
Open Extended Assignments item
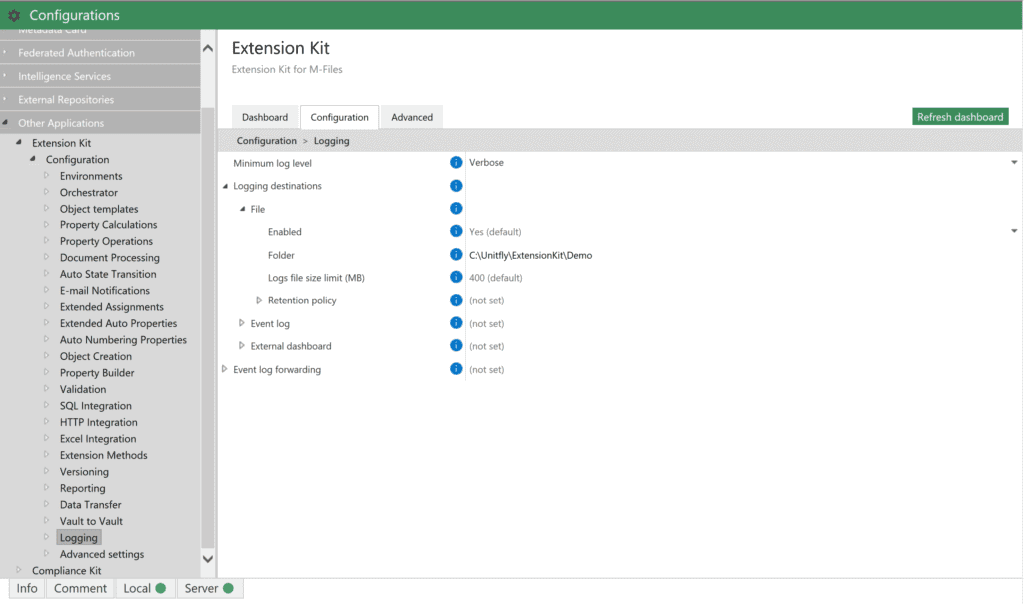coord(112,307)
